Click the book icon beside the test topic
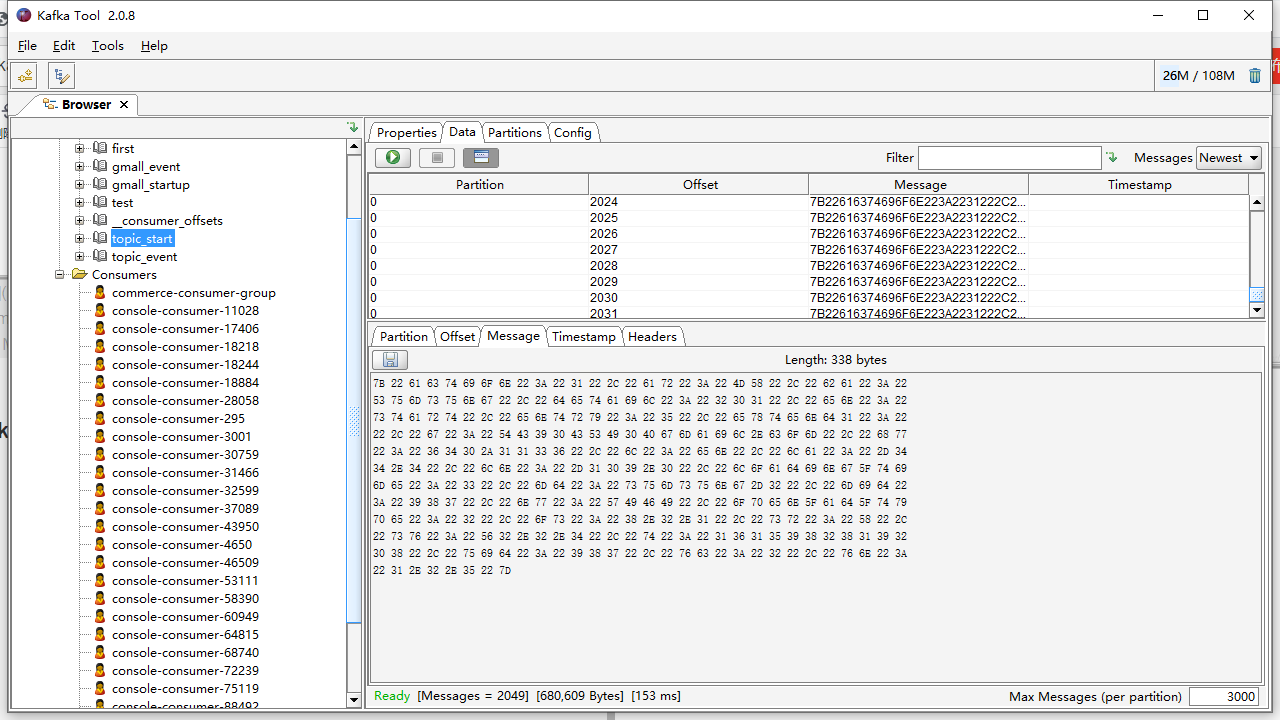 (x=99, y=202)
